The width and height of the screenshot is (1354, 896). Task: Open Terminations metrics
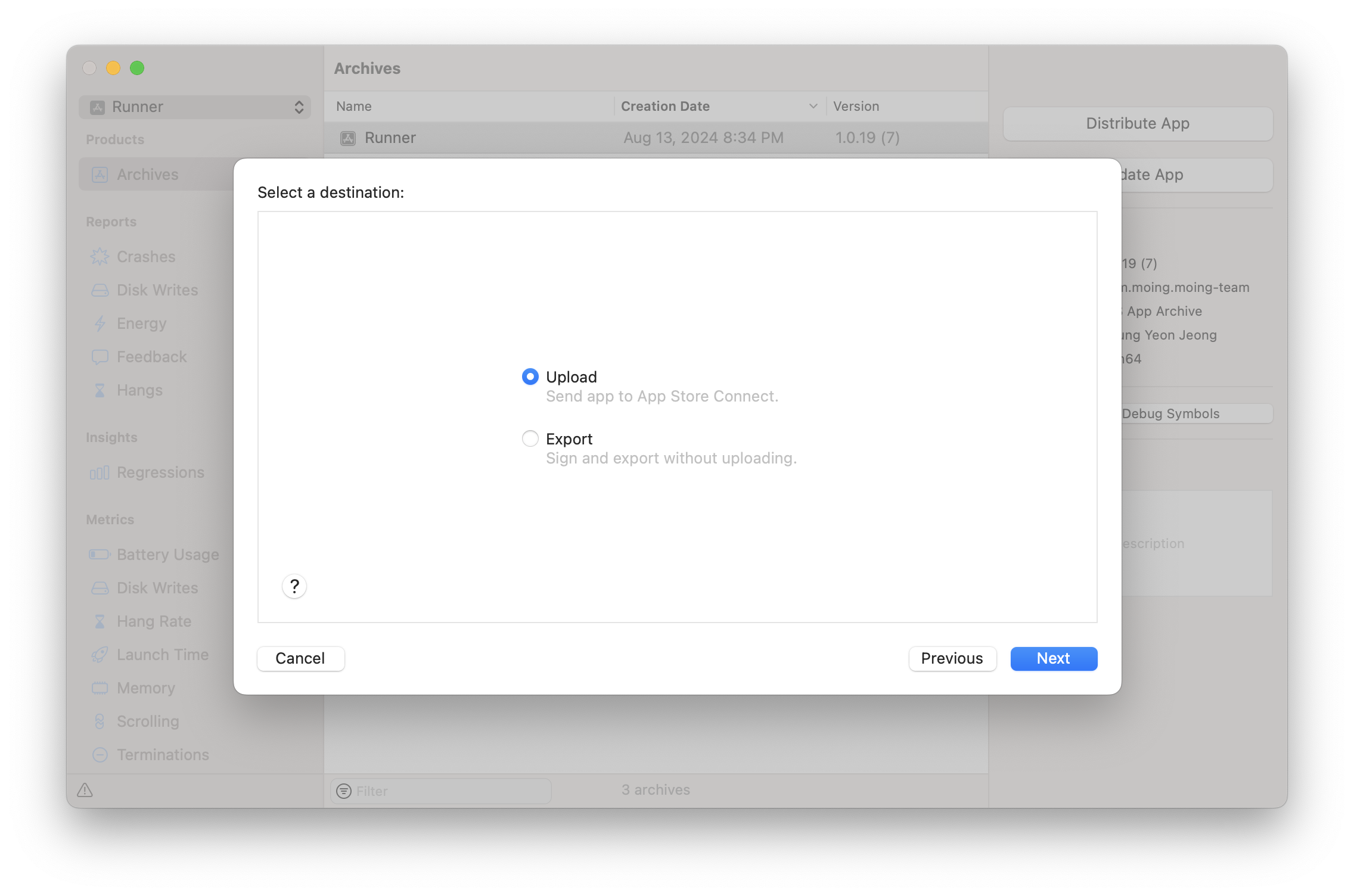[x=163, y=755]
